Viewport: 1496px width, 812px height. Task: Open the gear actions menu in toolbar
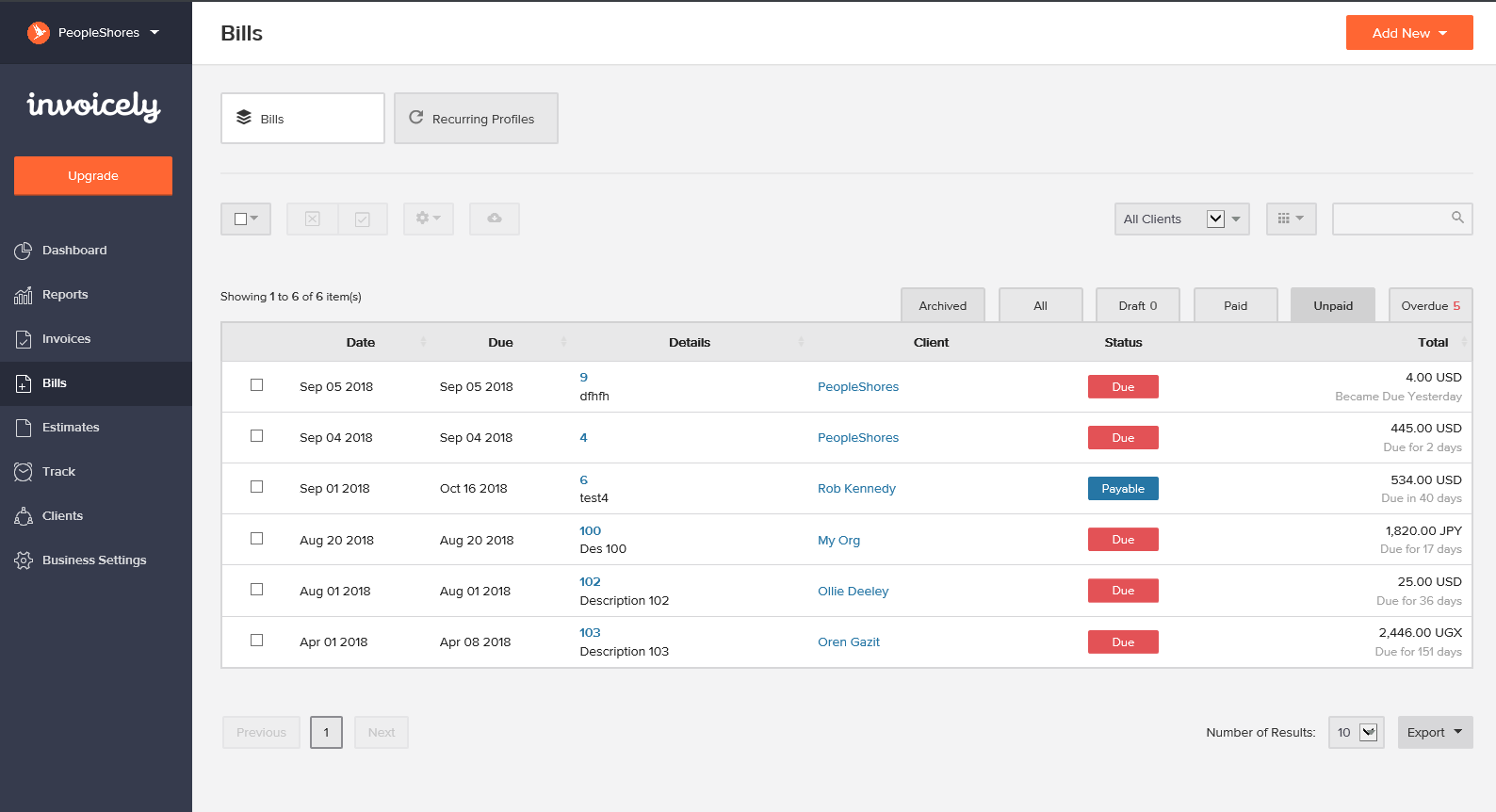coord(428,219)
